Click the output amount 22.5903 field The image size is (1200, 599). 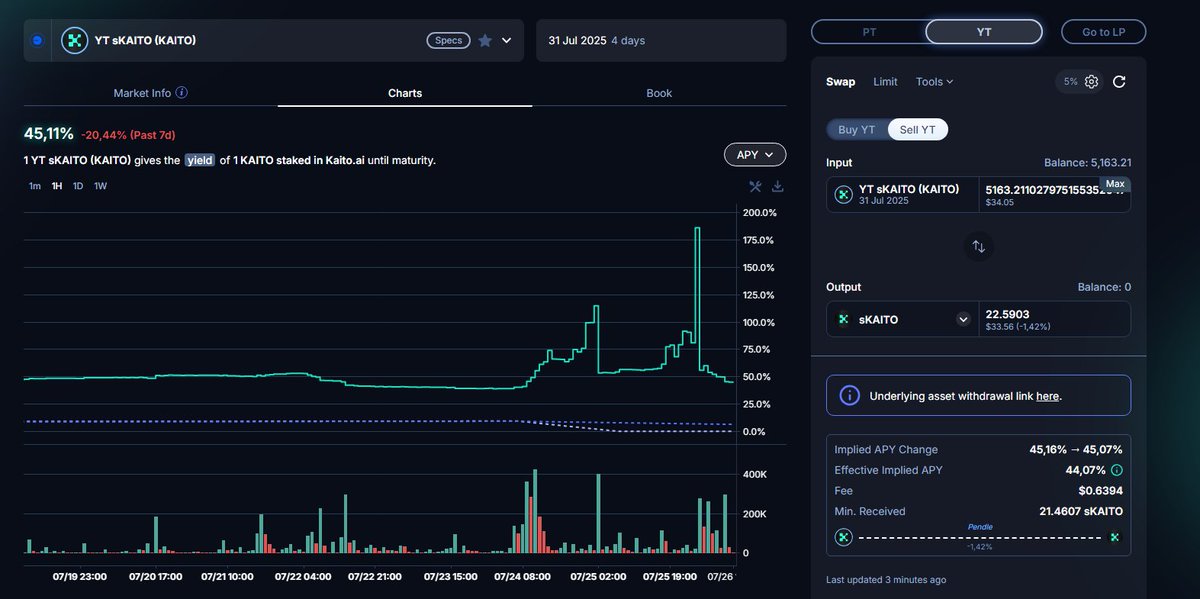pos(1055,319)
